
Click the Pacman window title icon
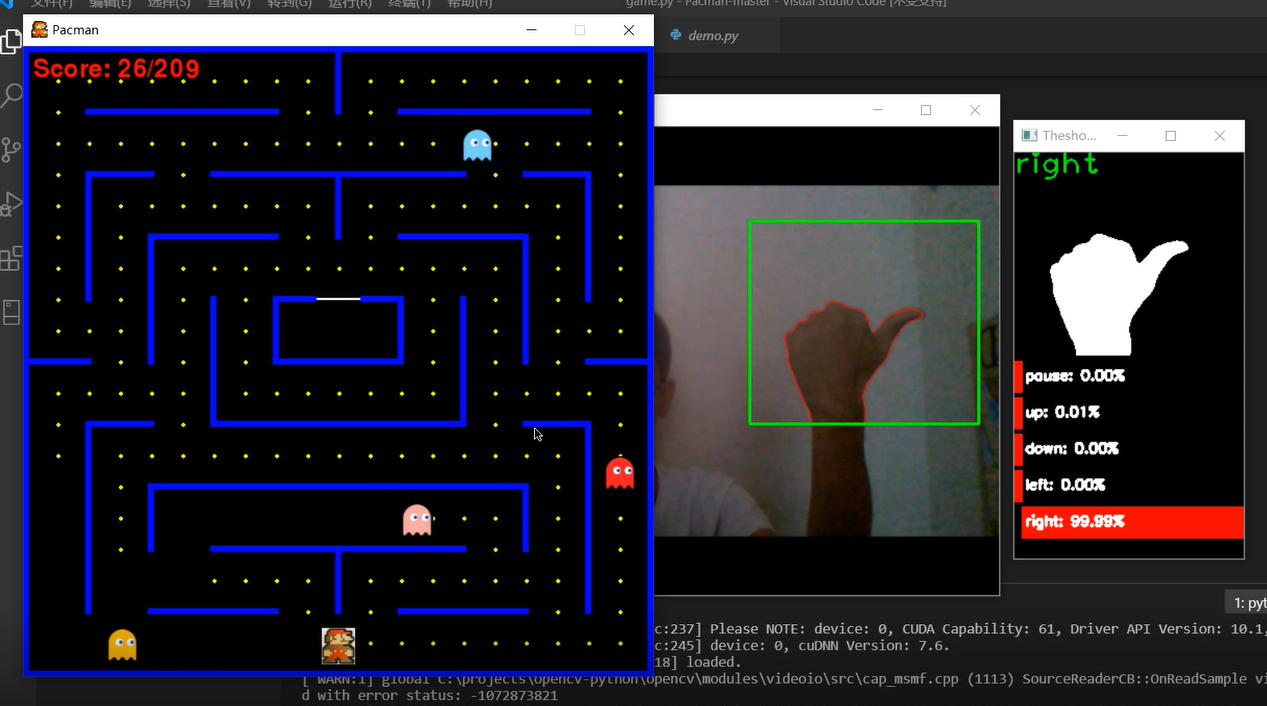(x=40, y=30)
